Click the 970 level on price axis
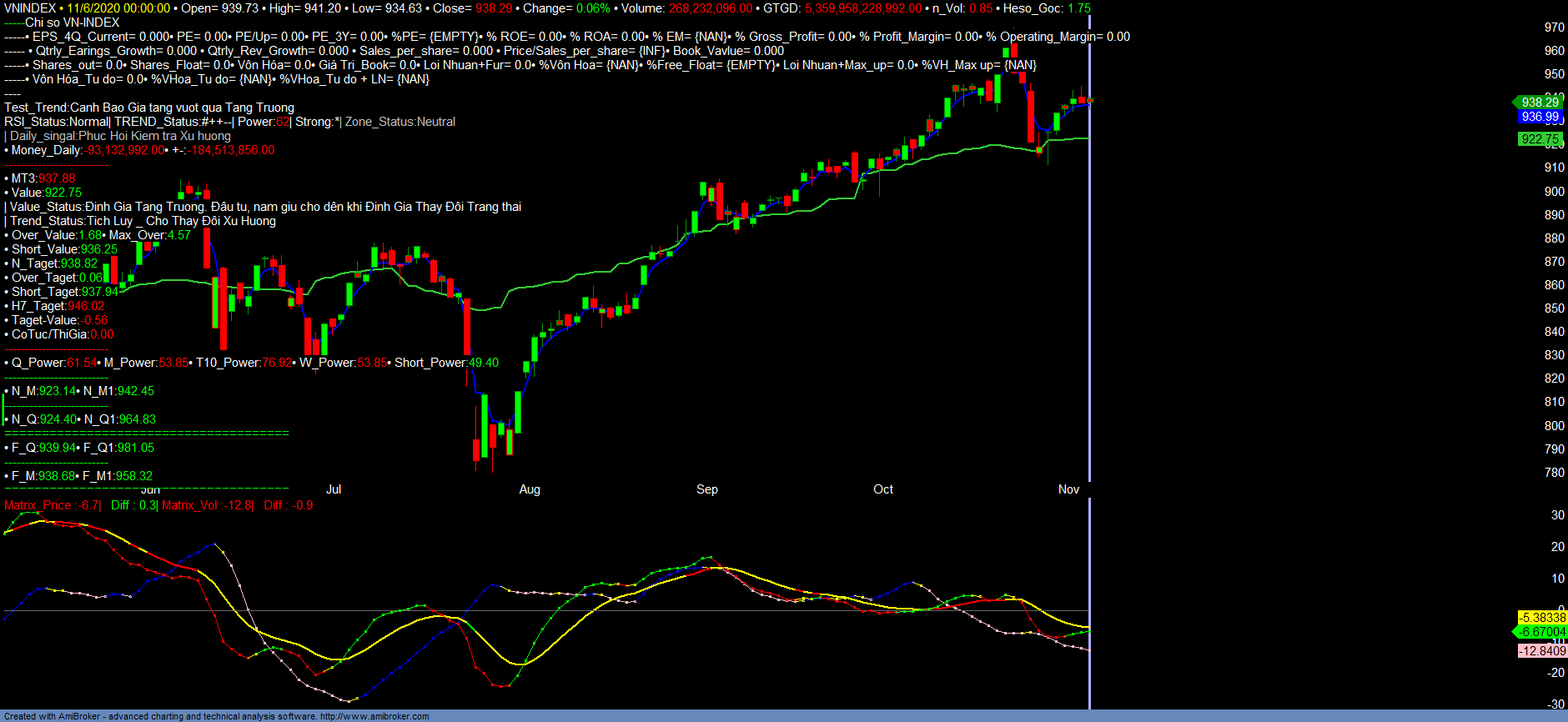 (x=1554, y=28)
